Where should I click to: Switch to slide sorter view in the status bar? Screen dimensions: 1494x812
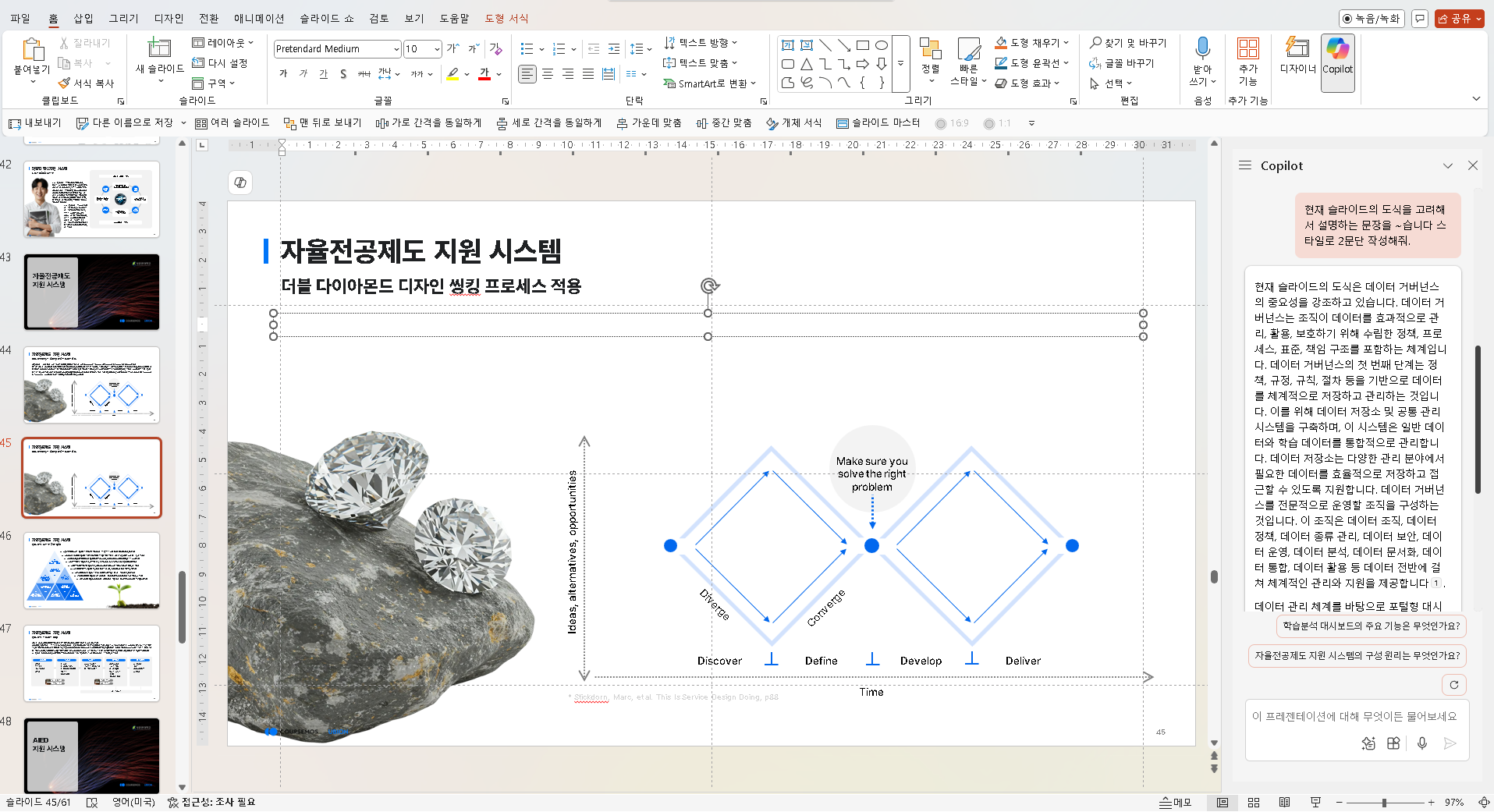point(1254,803)
